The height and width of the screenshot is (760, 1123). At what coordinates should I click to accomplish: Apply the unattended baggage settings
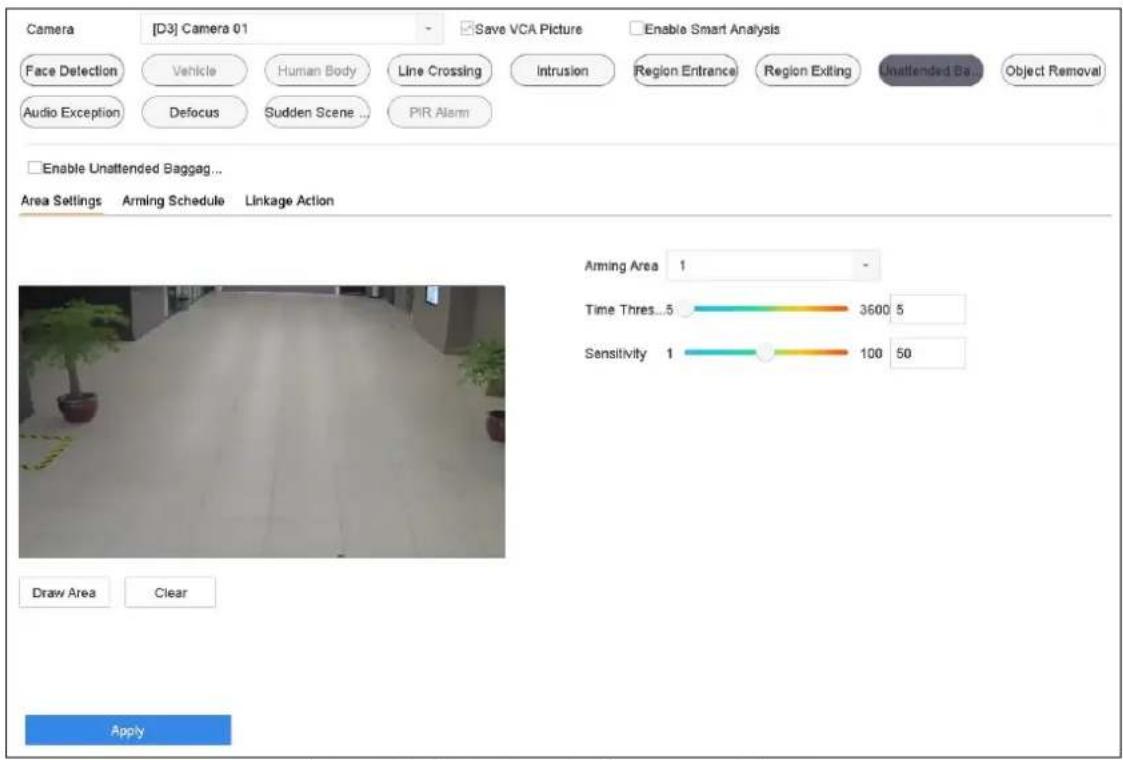[127, 731]
